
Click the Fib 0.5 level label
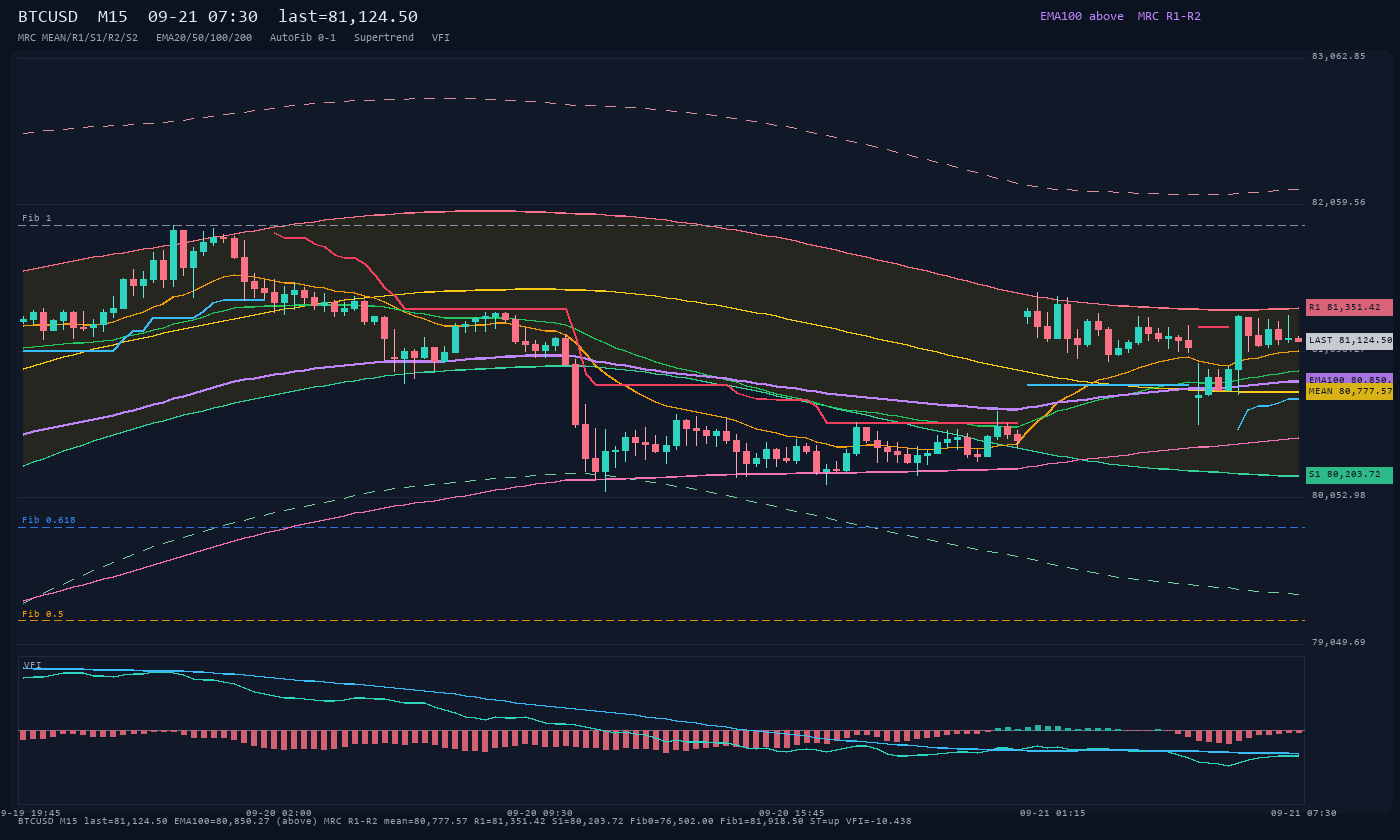(x=43, y=614)
